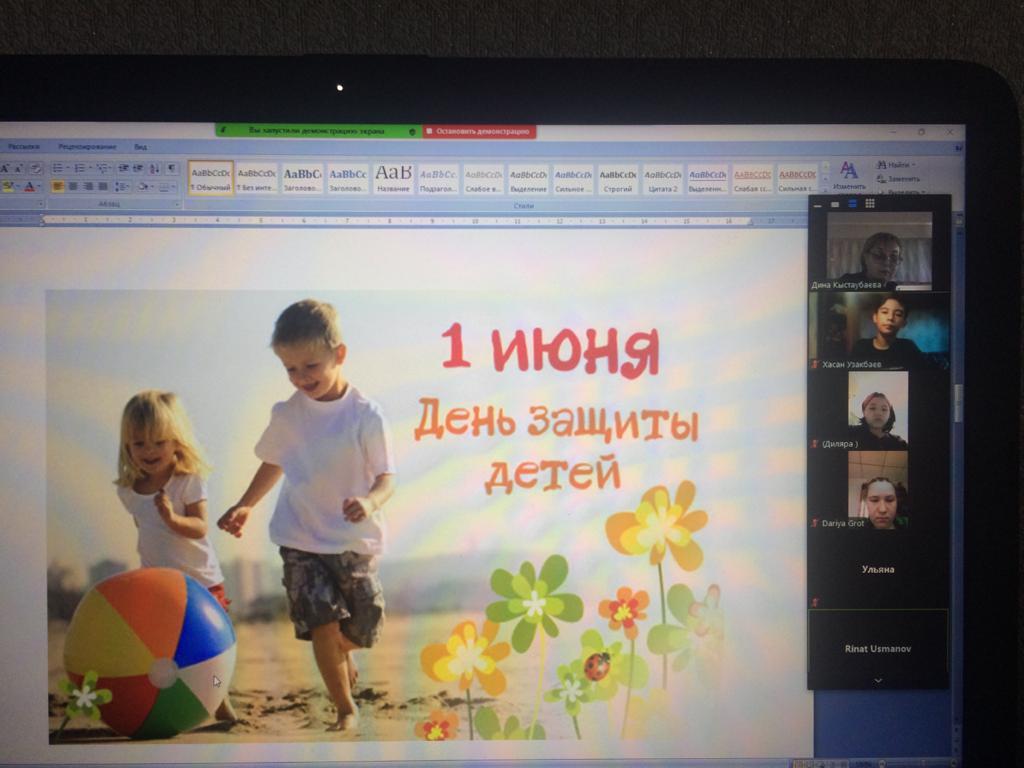Apply align left paragraph formatting
Image resolution: width=1024 pixels, height=768 pixels.
(57, 186)
